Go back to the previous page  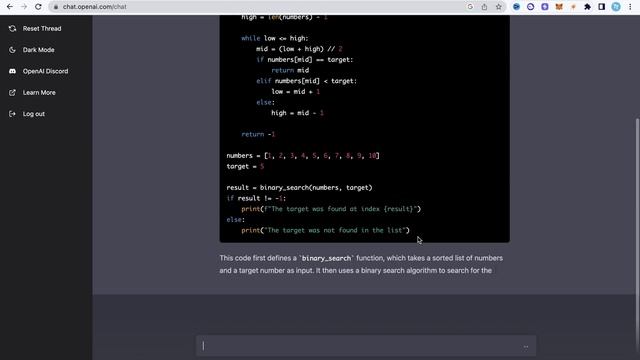10,7
